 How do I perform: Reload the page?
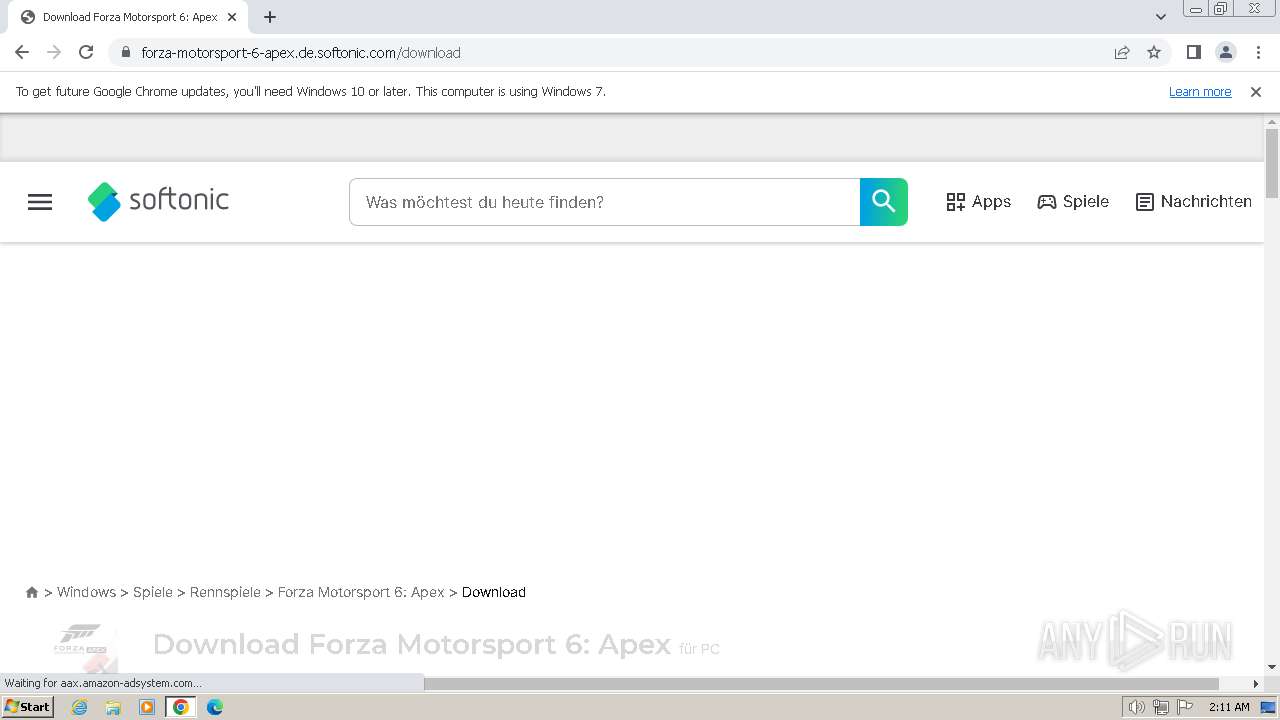tap(86, 52)
